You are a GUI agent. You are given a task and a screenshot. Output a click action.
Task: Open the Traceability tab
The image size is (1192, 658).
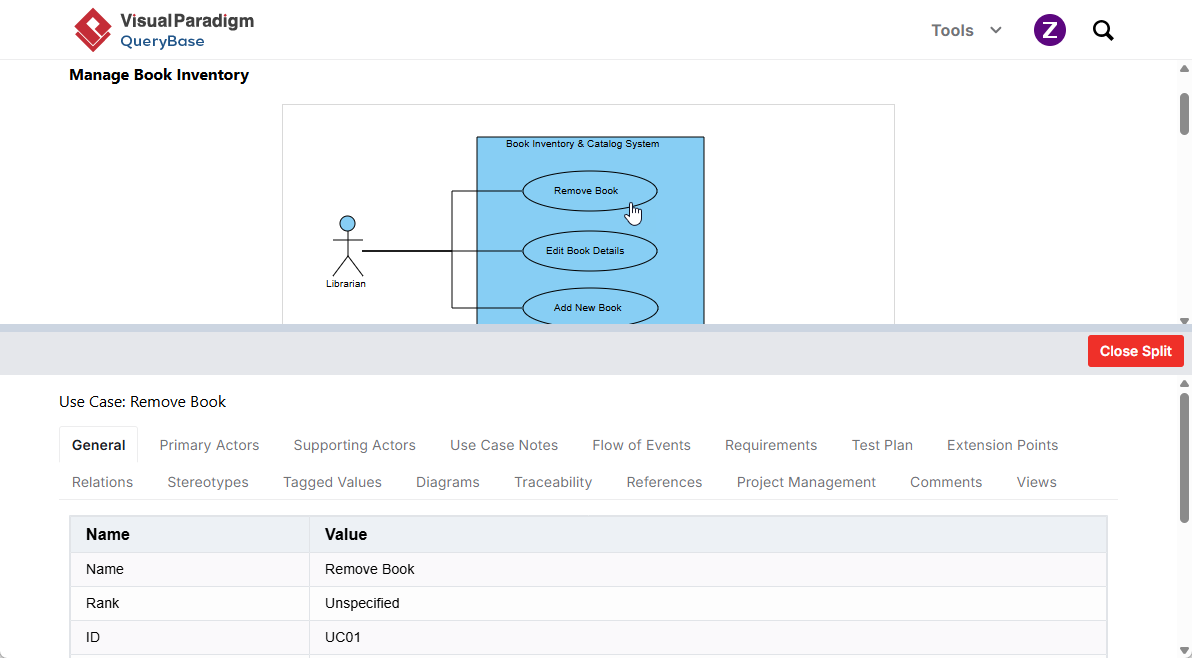coord(553,482)
